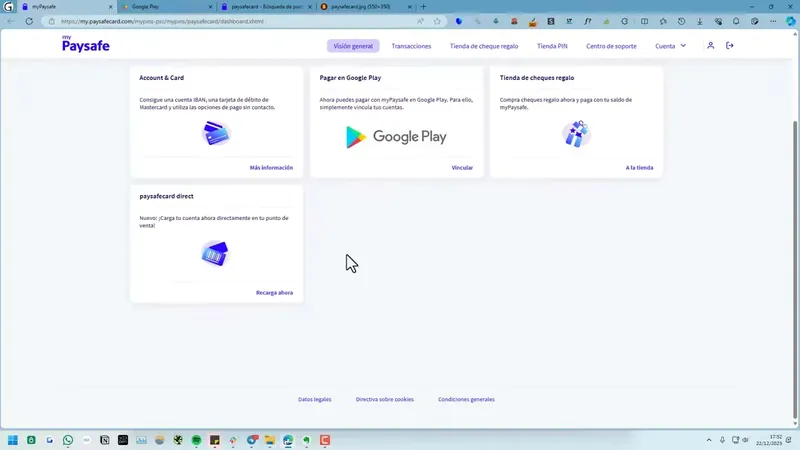Select the Visión general tab
The image size is (800, 450).
[353, 46]
